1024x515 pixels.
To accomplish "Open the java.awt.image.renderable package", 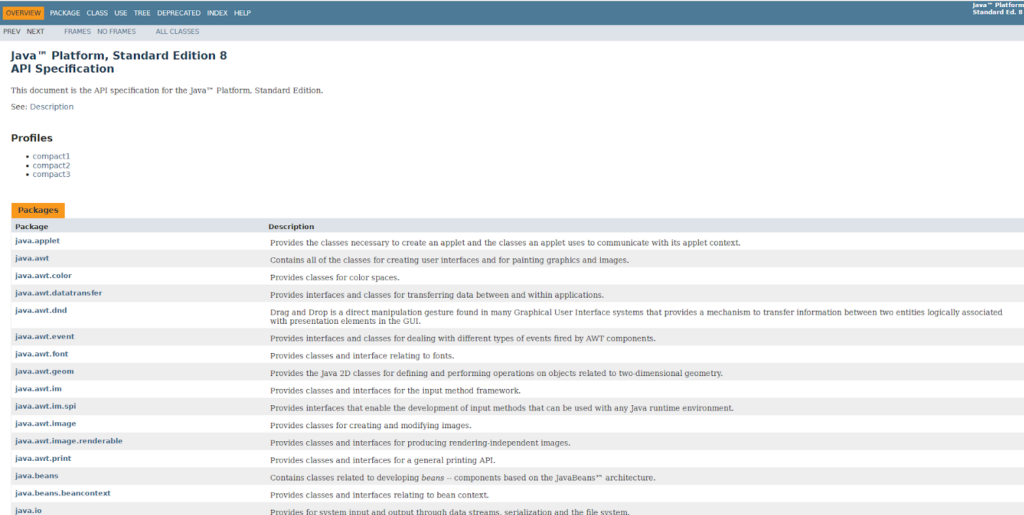I will (69, 441).
